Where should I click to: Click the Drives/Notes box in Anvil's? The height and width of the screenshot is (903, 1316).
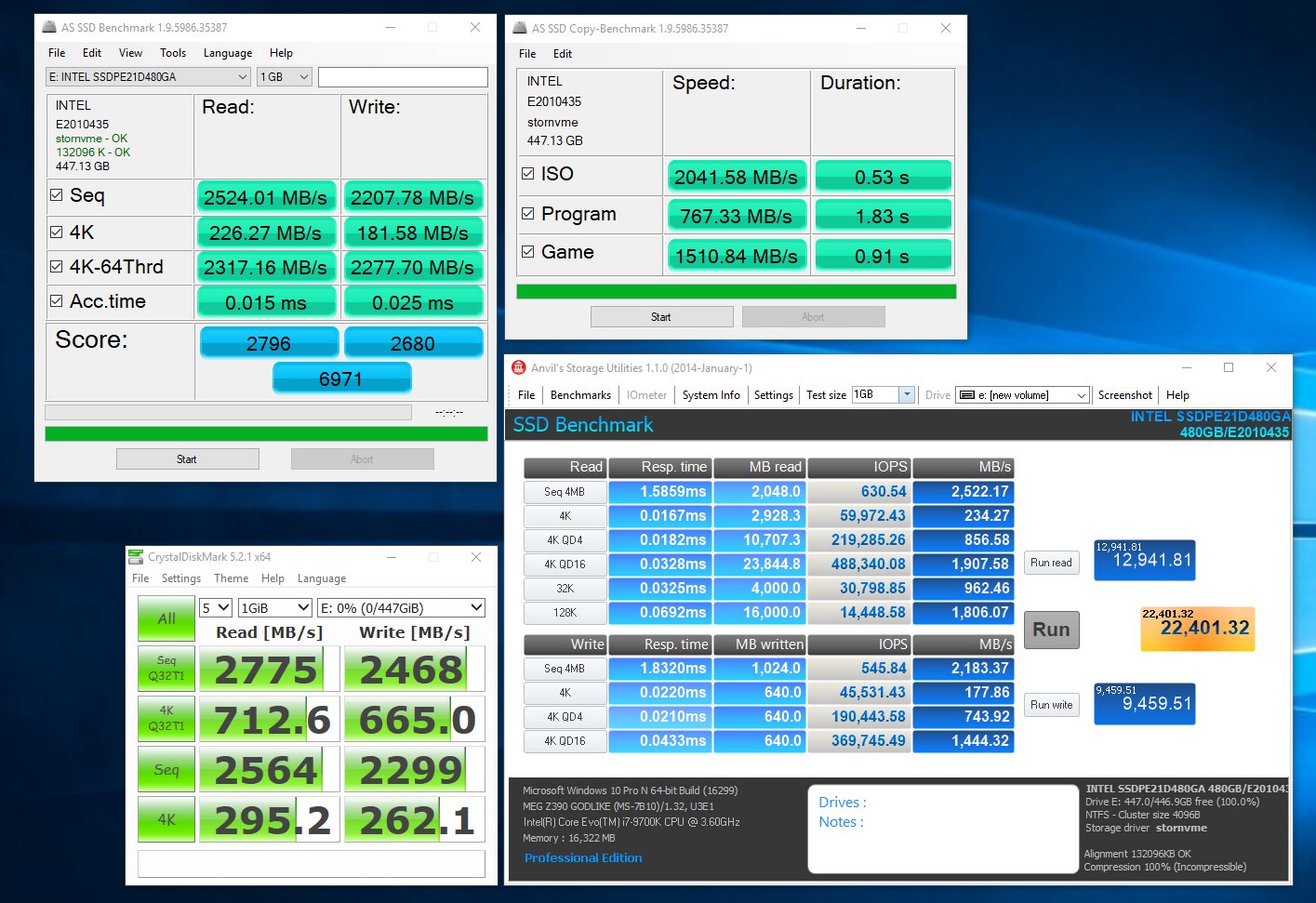coord(941,829)
